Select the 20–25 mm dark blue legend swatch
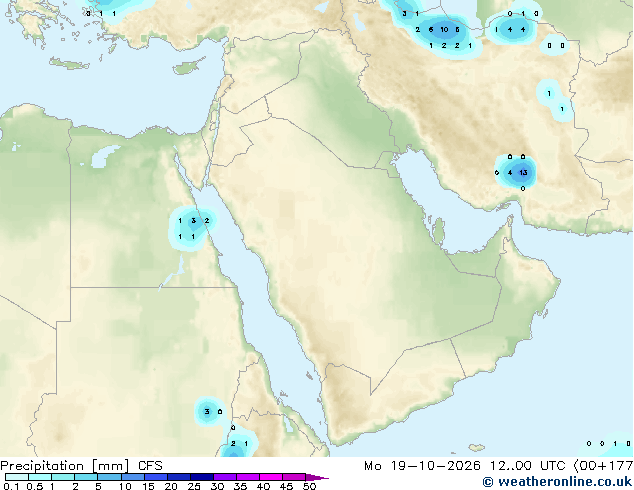 pos(178,477)
